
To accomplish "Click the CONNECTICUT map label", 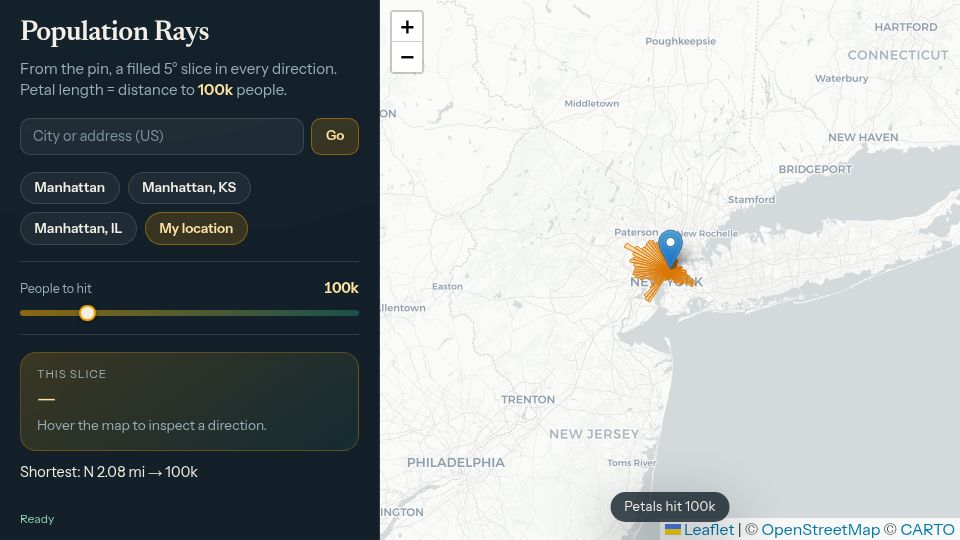I will point(898,55).
